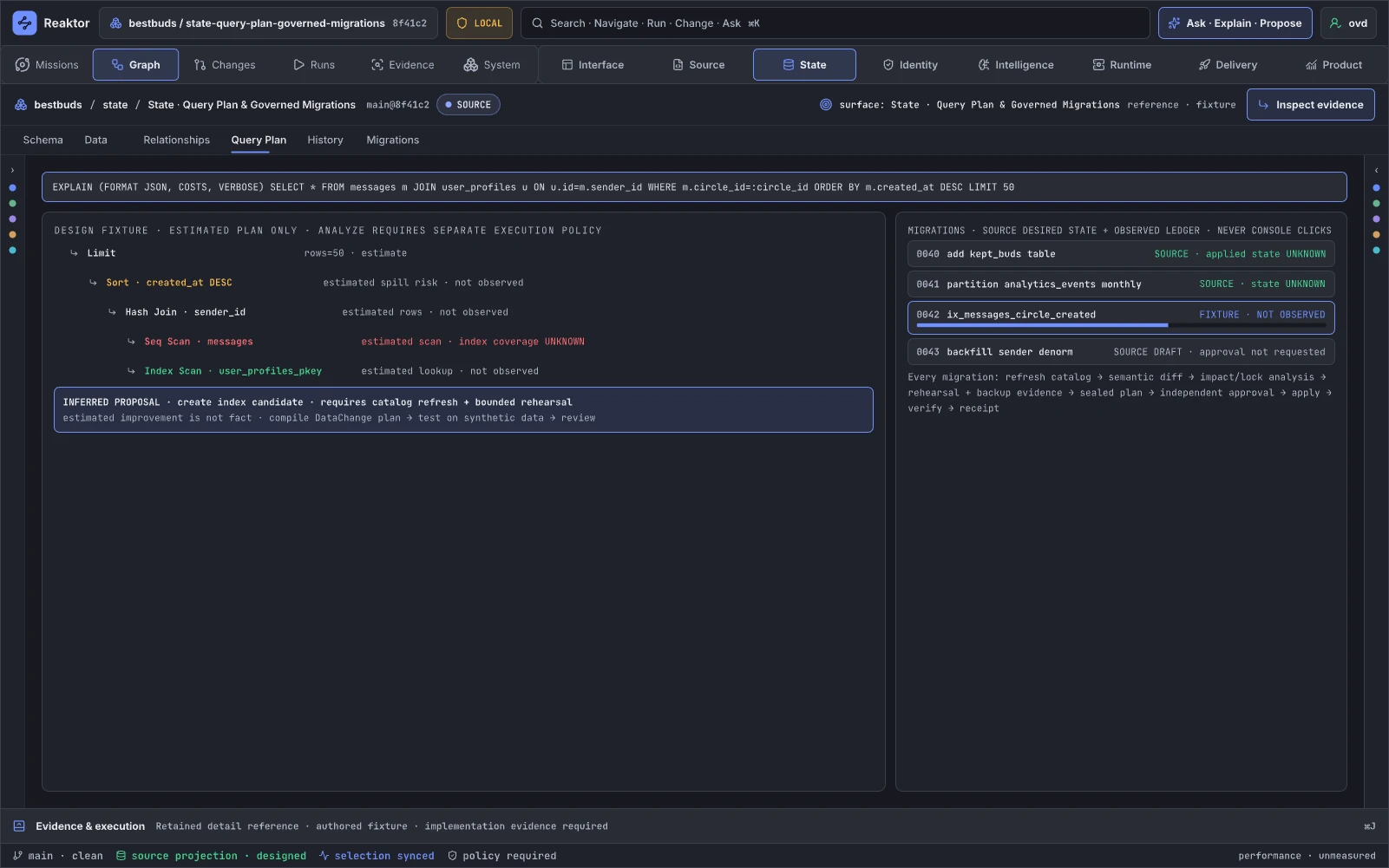Select migration 0043 backfill sender denorm
This screenshot has width=1389, height=868.
1121,352
